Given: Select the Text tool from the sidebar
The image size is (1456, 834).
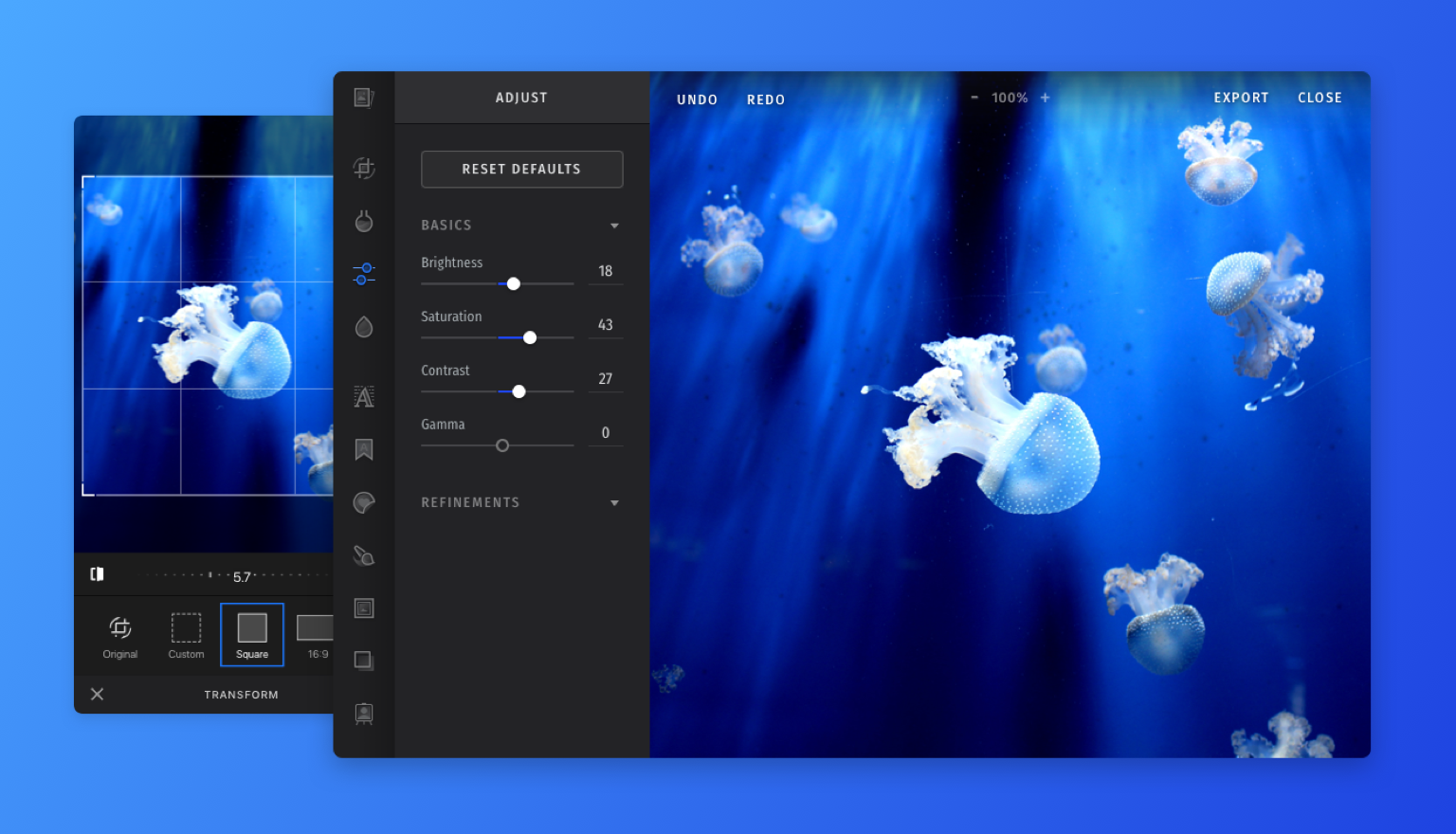Looking at the screenshot, I should 364,396.
